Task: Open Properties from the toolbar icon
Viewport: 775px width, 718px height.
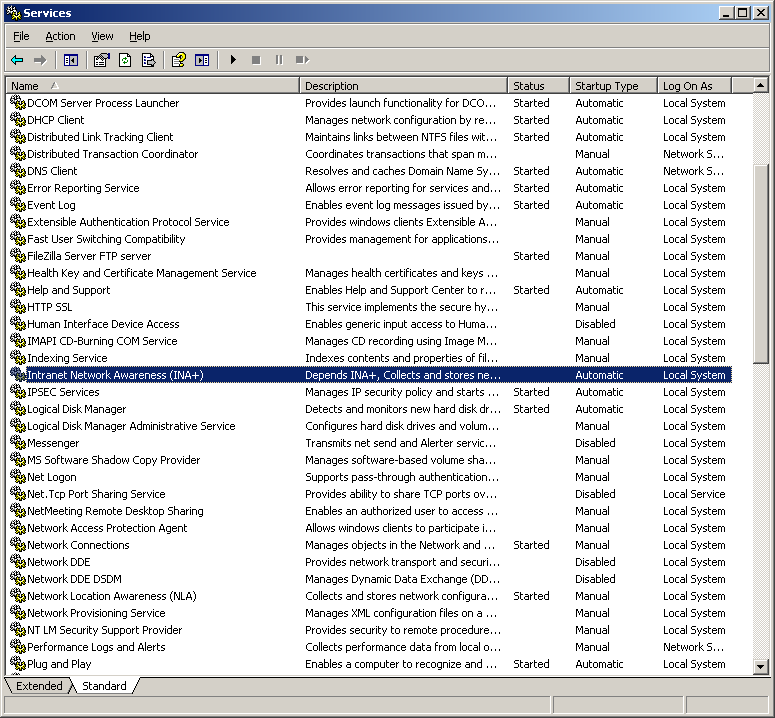Action: click(x=101, y=60)
